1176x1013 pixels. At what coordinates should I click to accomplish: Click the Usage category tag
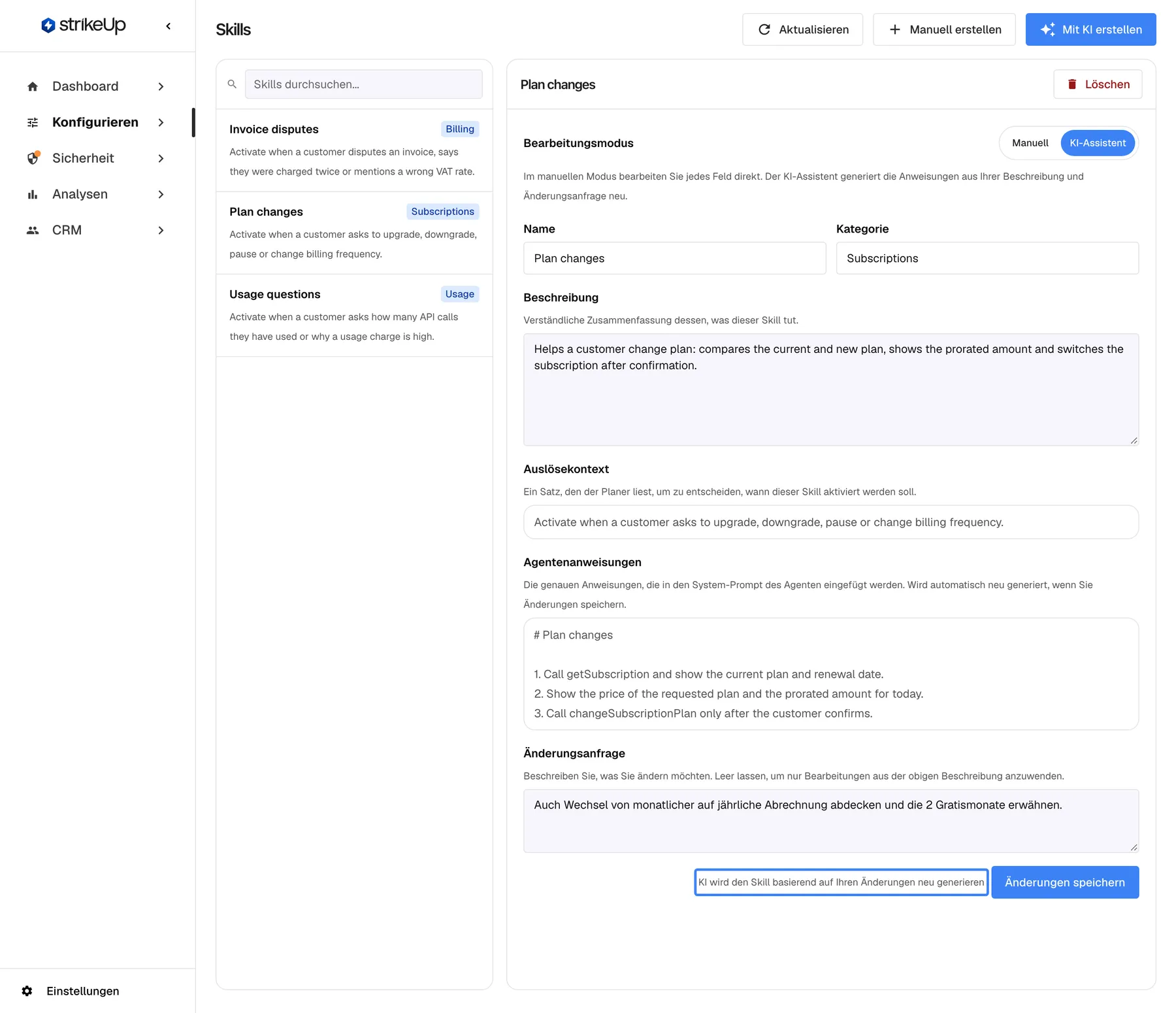pos(460,294)
